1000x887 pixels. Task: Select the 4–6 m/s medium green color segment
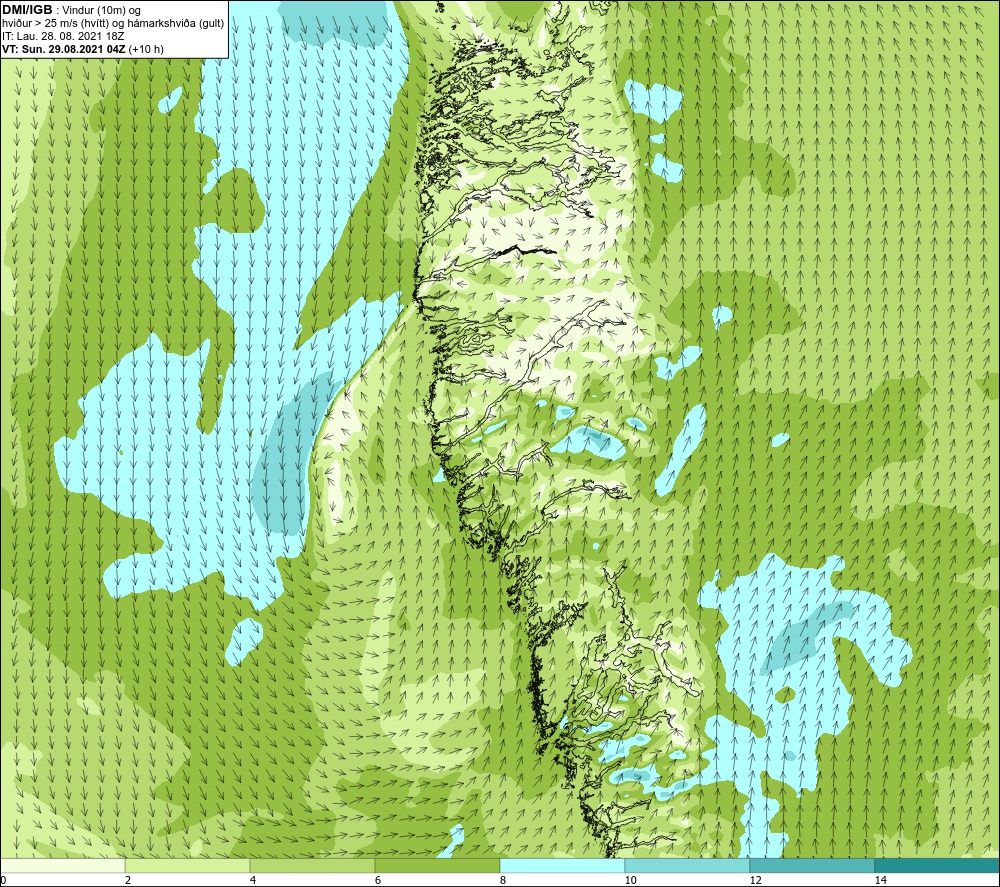tap(312, 866)
